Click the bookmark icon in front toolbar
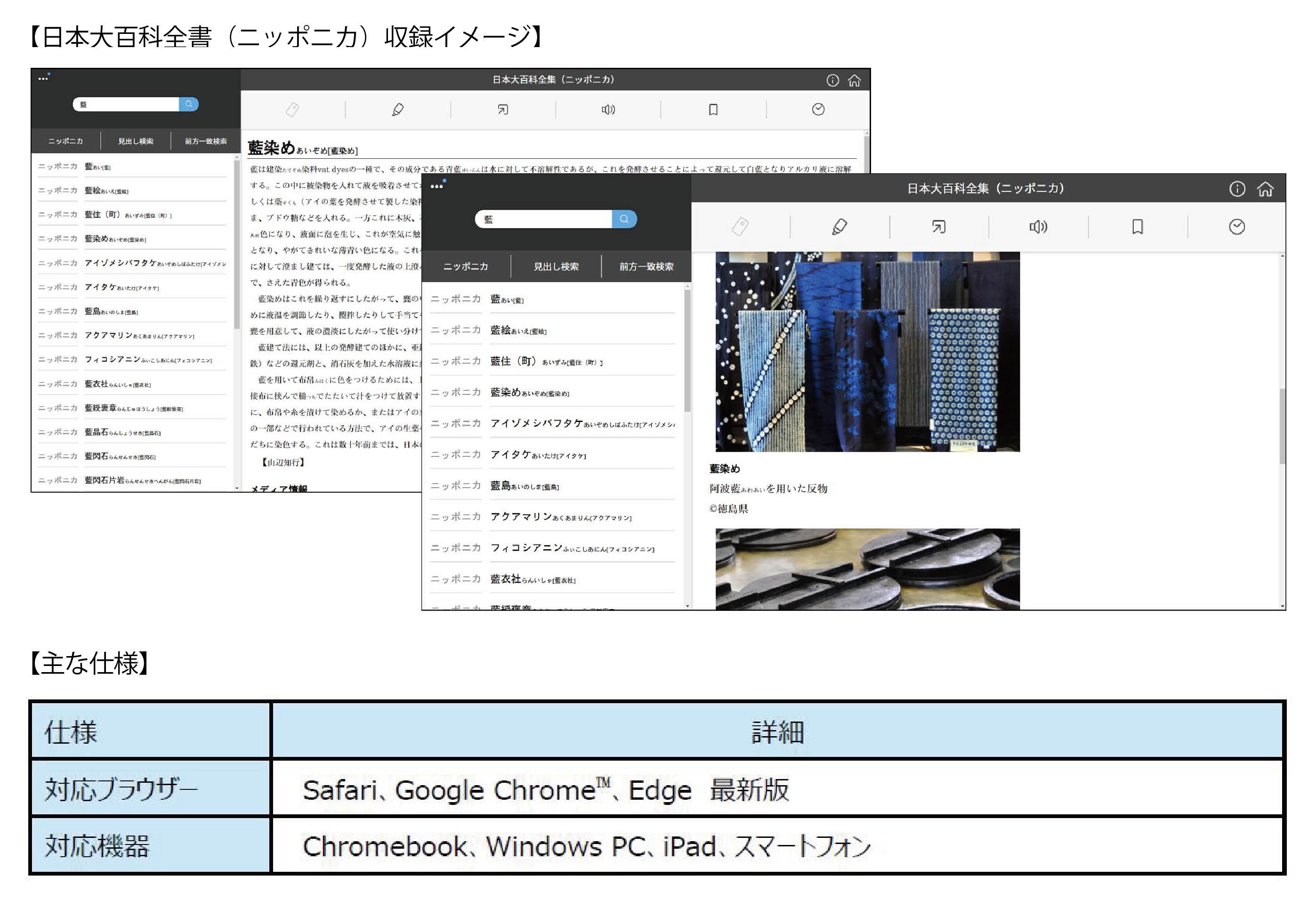 click(1137, 227)
